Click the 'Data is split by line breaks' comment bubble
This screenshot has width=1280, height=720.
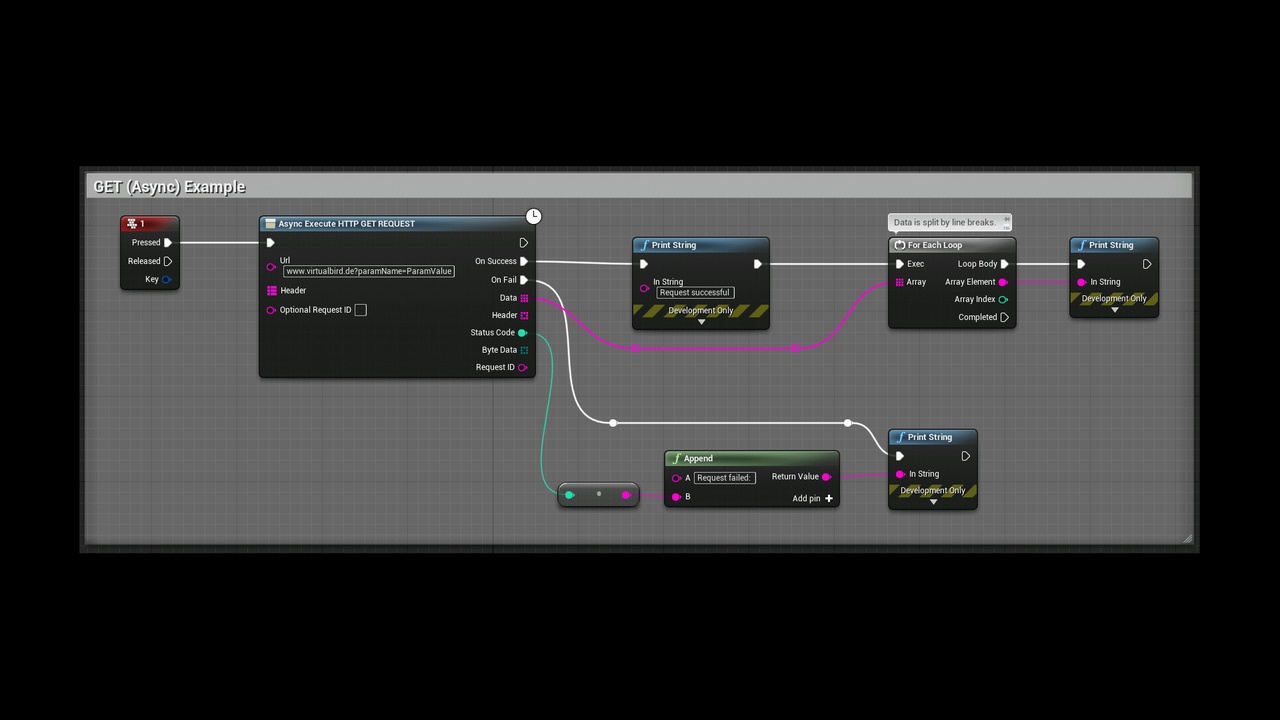click(944, 222)
